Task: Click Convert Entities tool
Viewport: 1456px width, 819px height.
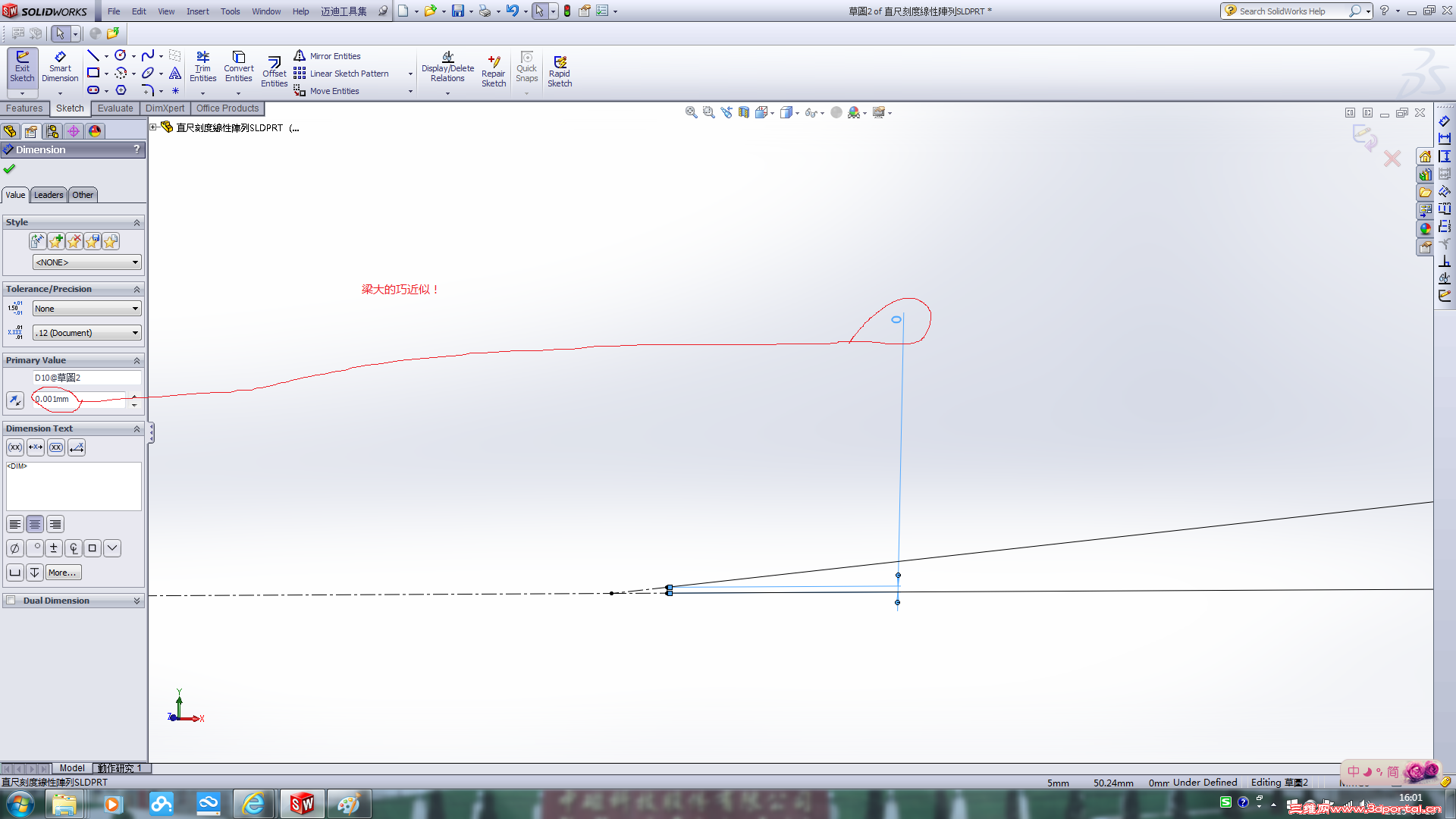Action: [x=239, y=67]
